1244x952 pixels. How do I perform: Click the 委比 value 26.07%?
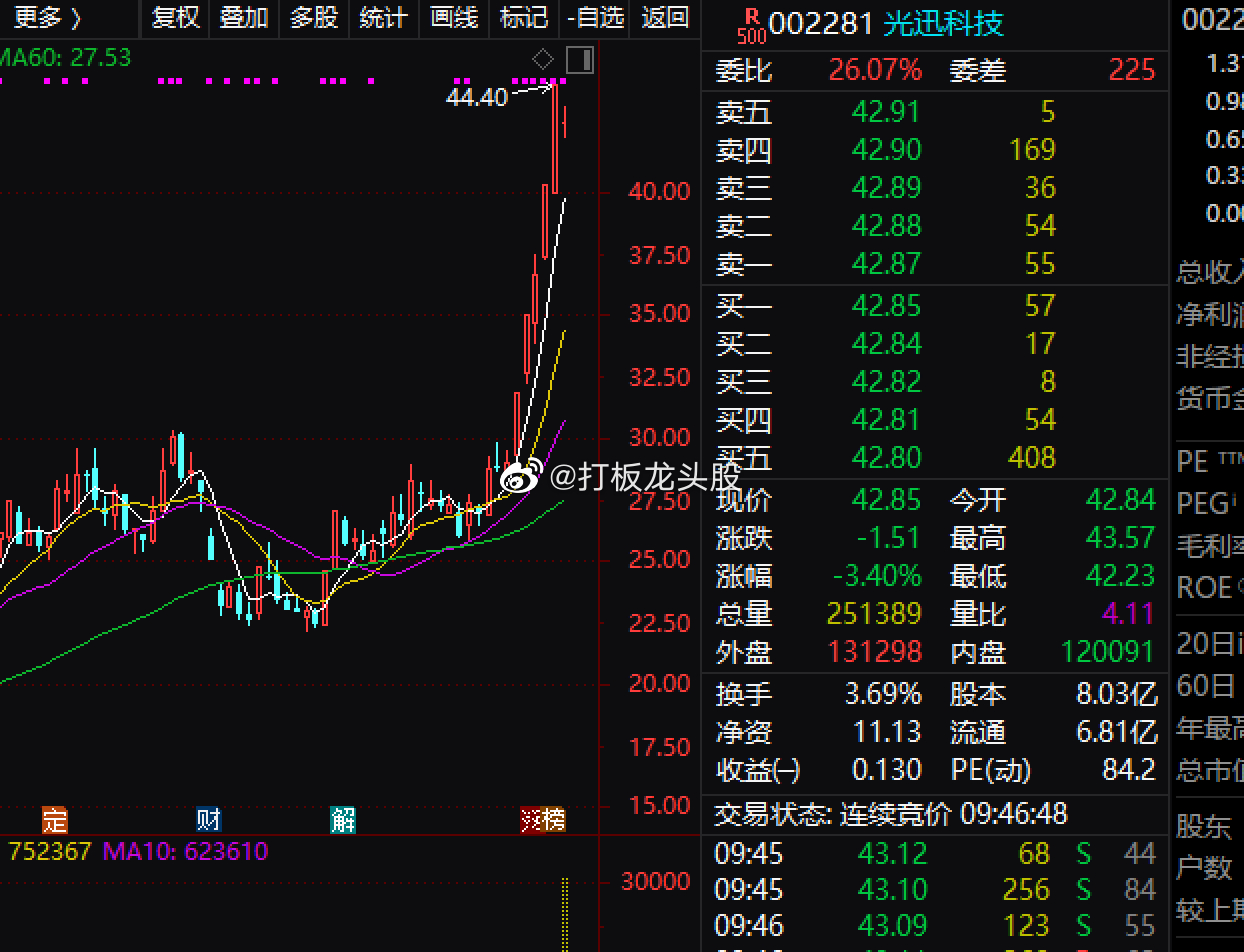pos(875,70)
